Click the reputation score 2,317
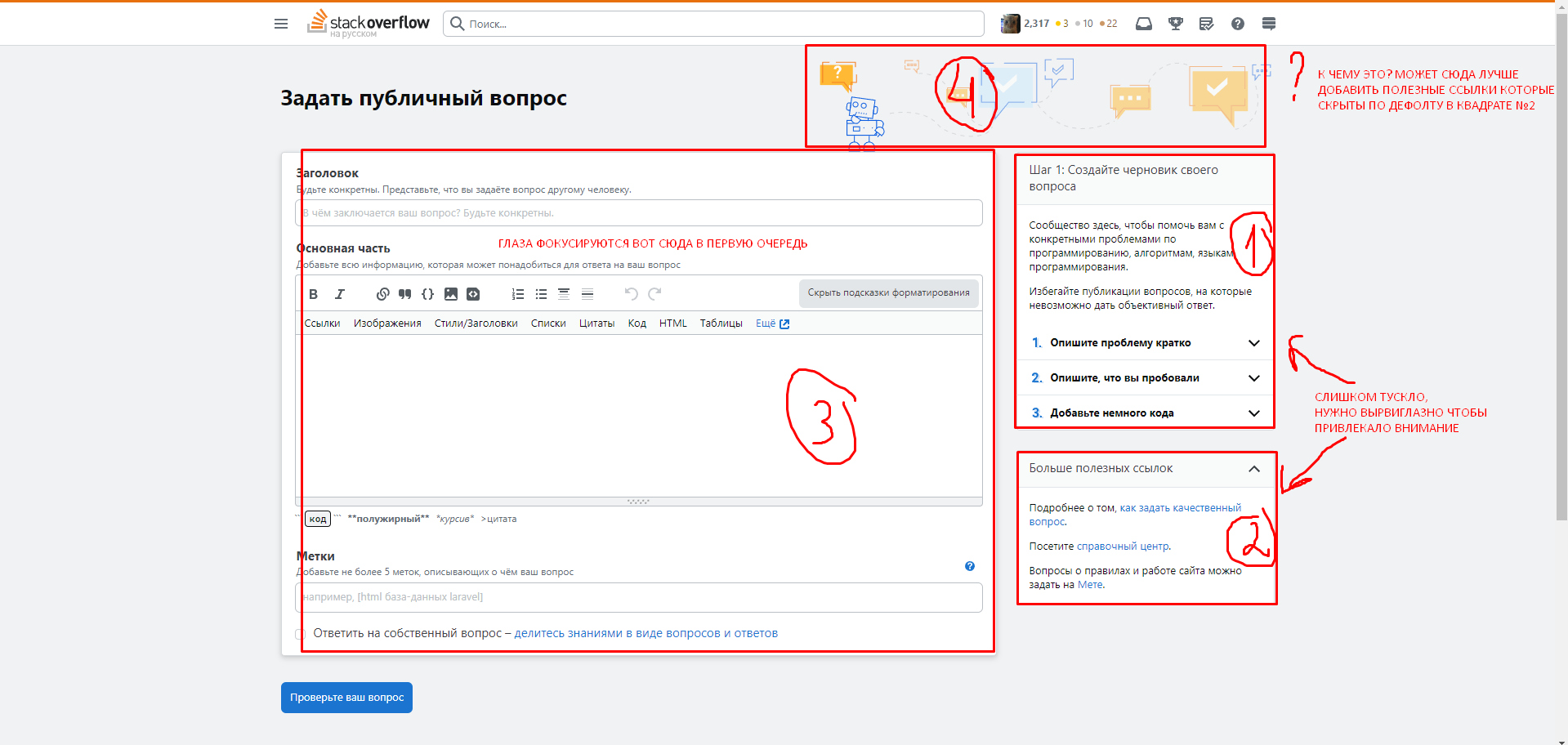This screenshot has height=745, width=1568. (1037, 24)
